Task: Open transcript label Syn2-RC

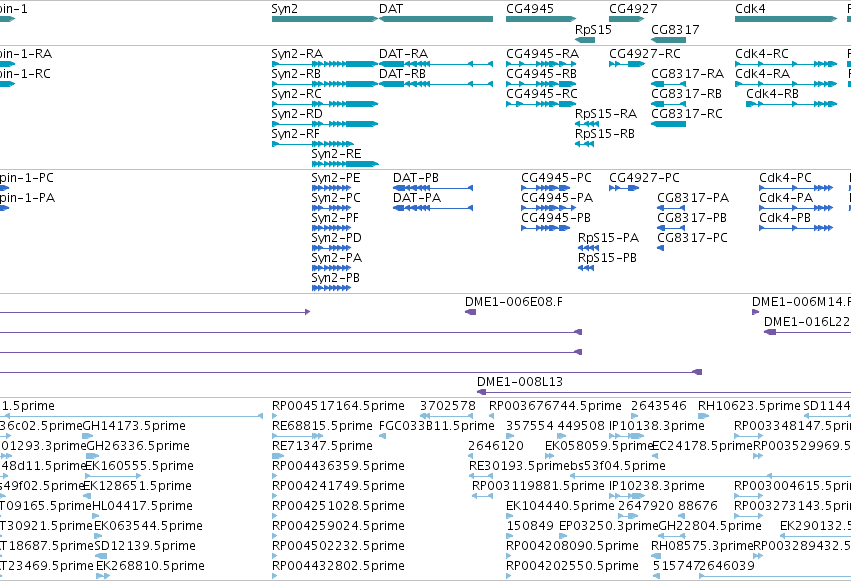Action: click(296, 94)
